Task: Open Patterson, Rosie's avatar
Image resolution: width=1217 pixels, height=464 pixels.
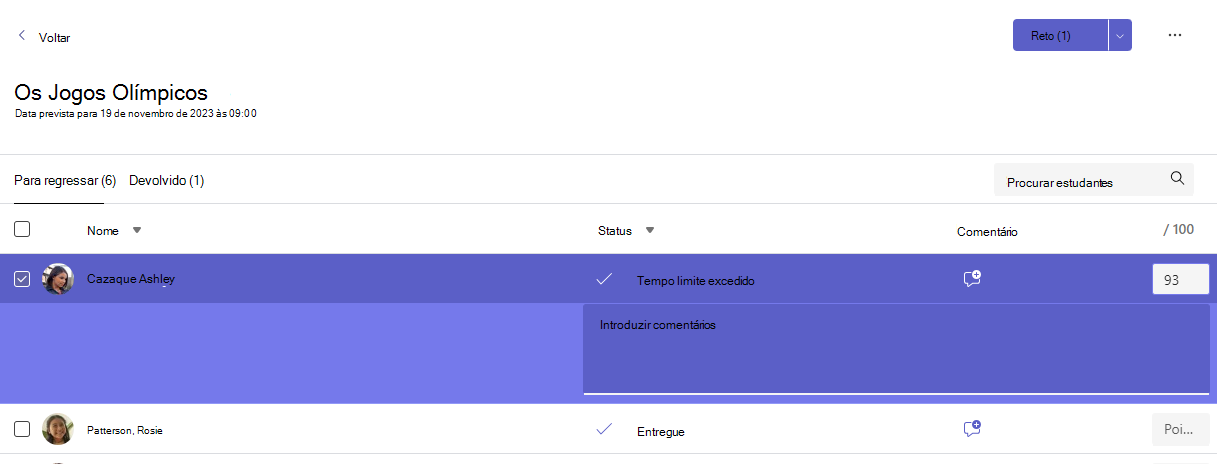Action: (58, 429)
